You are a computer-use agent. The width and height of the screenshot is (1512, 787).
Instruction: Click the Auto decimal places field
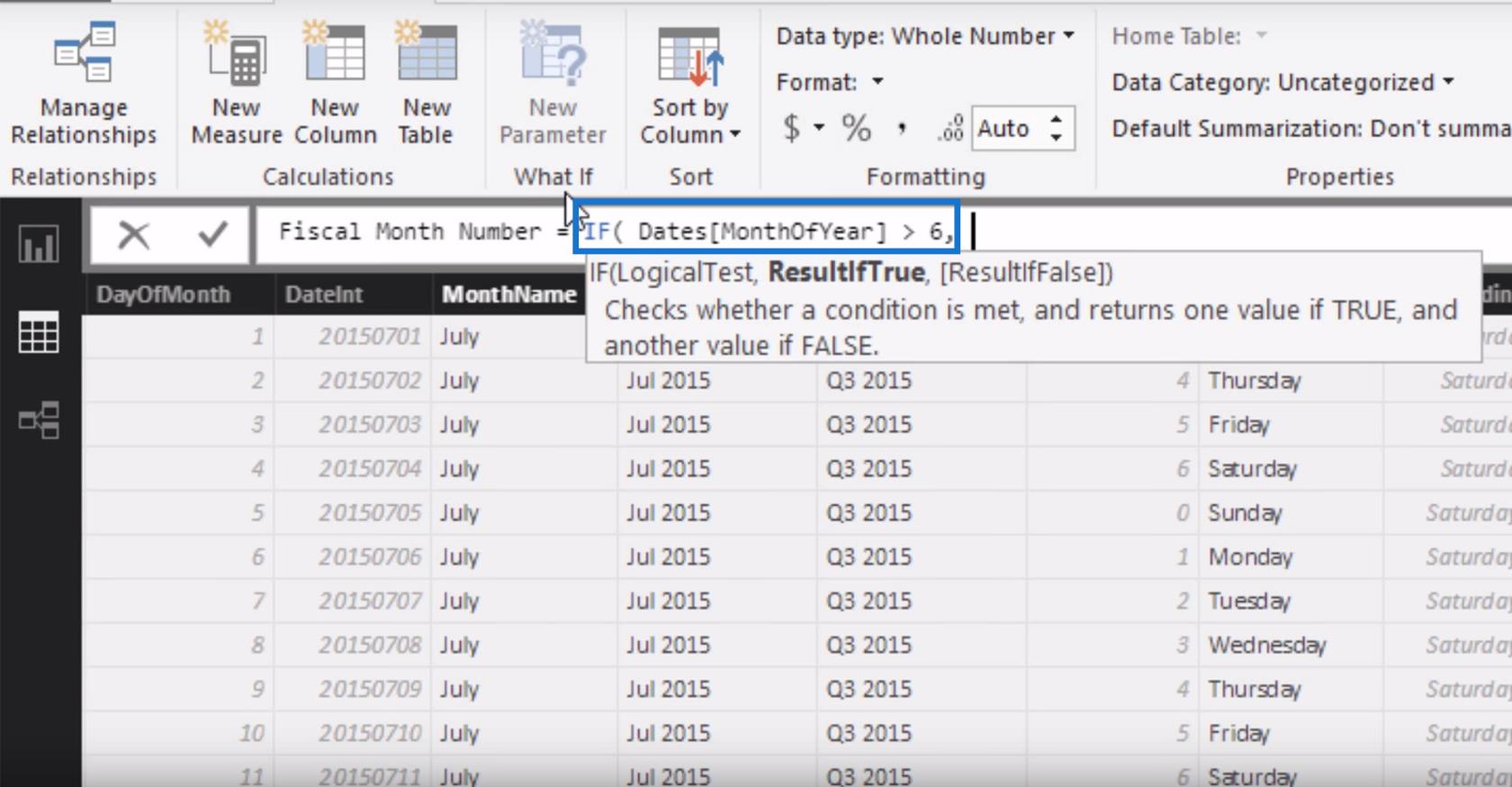click(1004, 128)
